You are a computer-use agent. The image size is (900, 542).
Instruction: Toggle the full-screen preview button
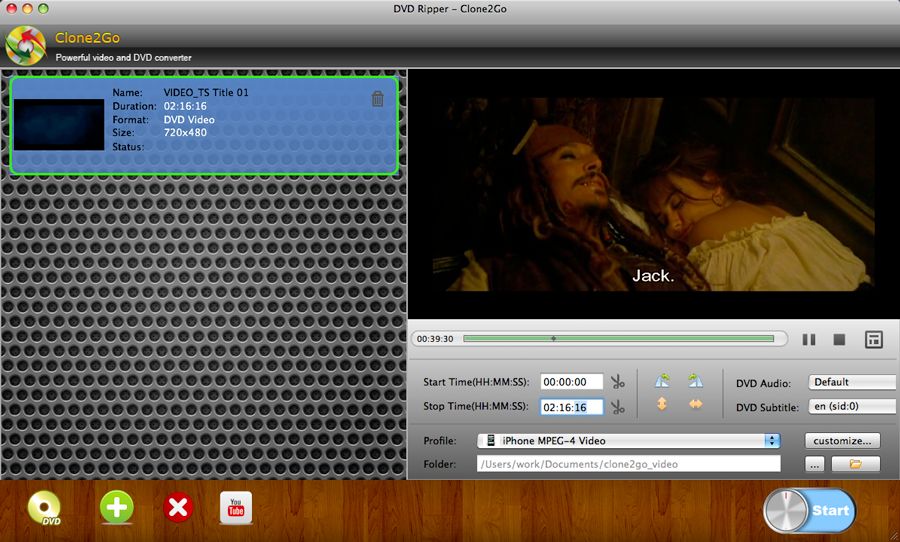coord(874,339)
